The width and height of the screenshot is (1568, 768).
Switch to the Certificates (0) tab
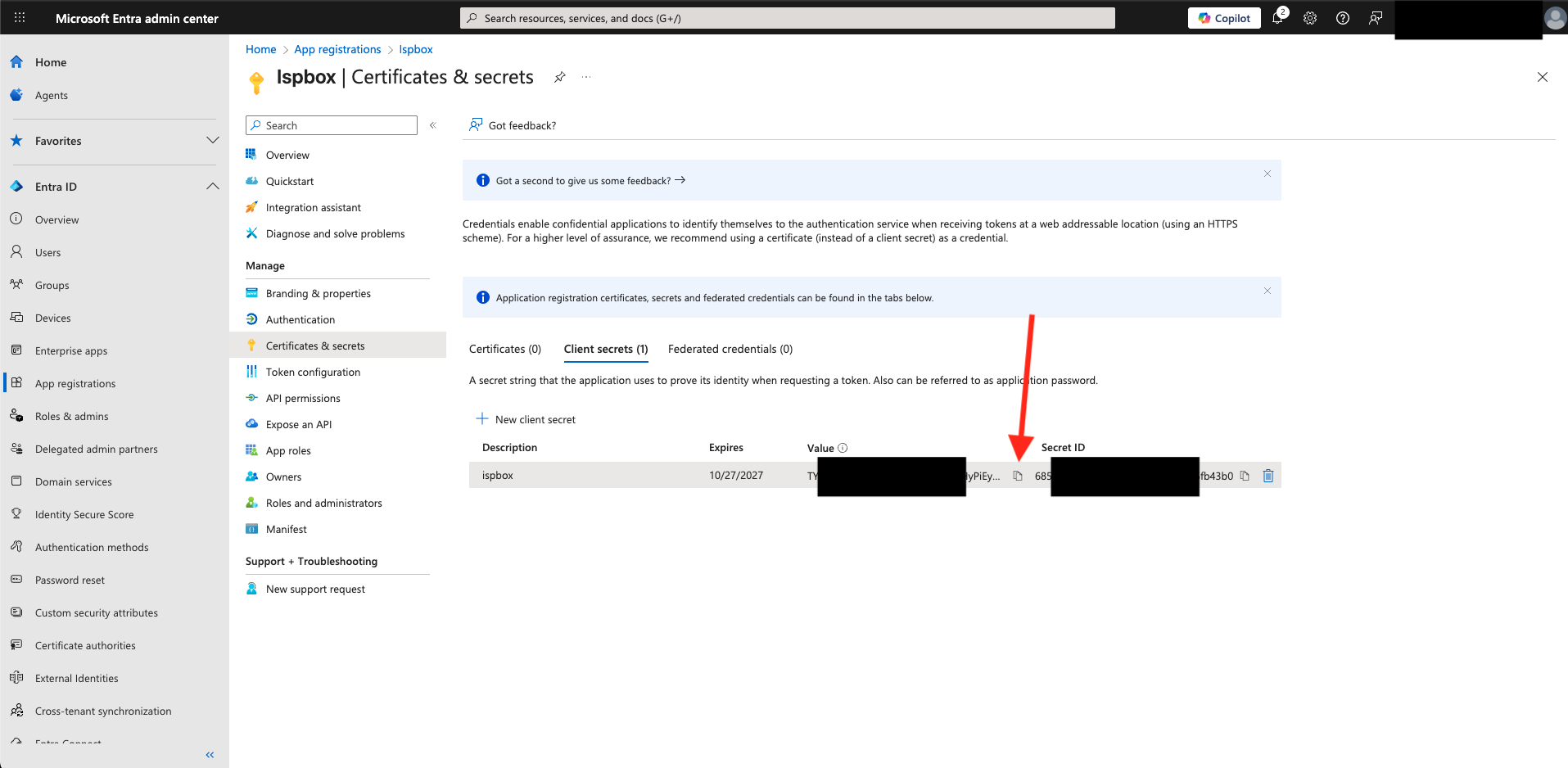505,349
